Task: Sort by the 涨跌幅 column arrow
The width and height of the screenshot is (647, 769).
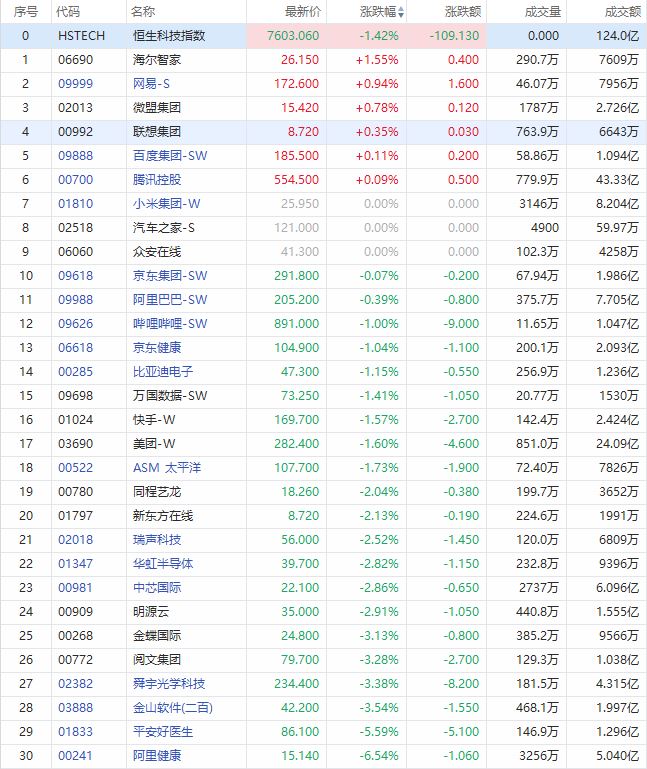Action: point(401,12)
